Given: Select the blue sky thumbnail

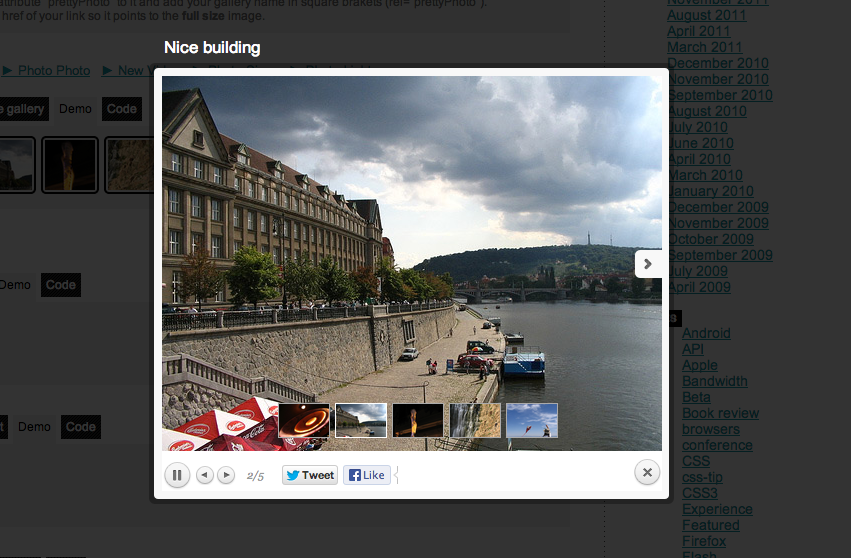Looking at the screenshot, I should [532, 420].
